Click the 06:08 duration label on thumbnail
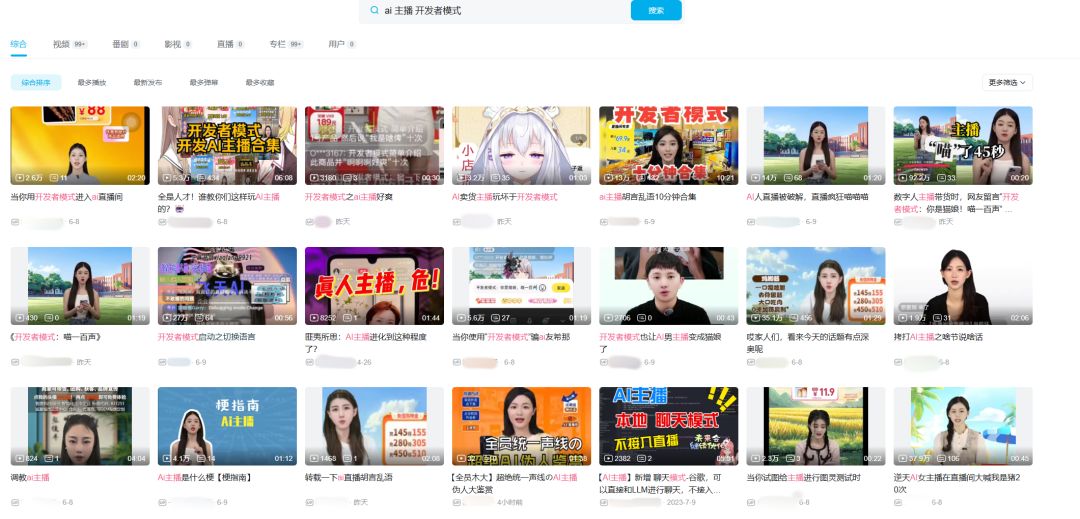The width and height of the screenshot is (1080, 519). (284, 178)
